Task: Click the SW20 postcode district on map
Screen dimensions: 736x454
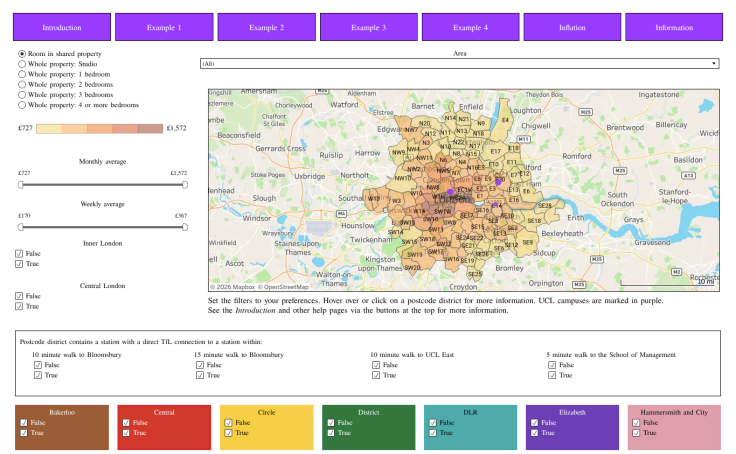Action: click(x=412, y=268)
